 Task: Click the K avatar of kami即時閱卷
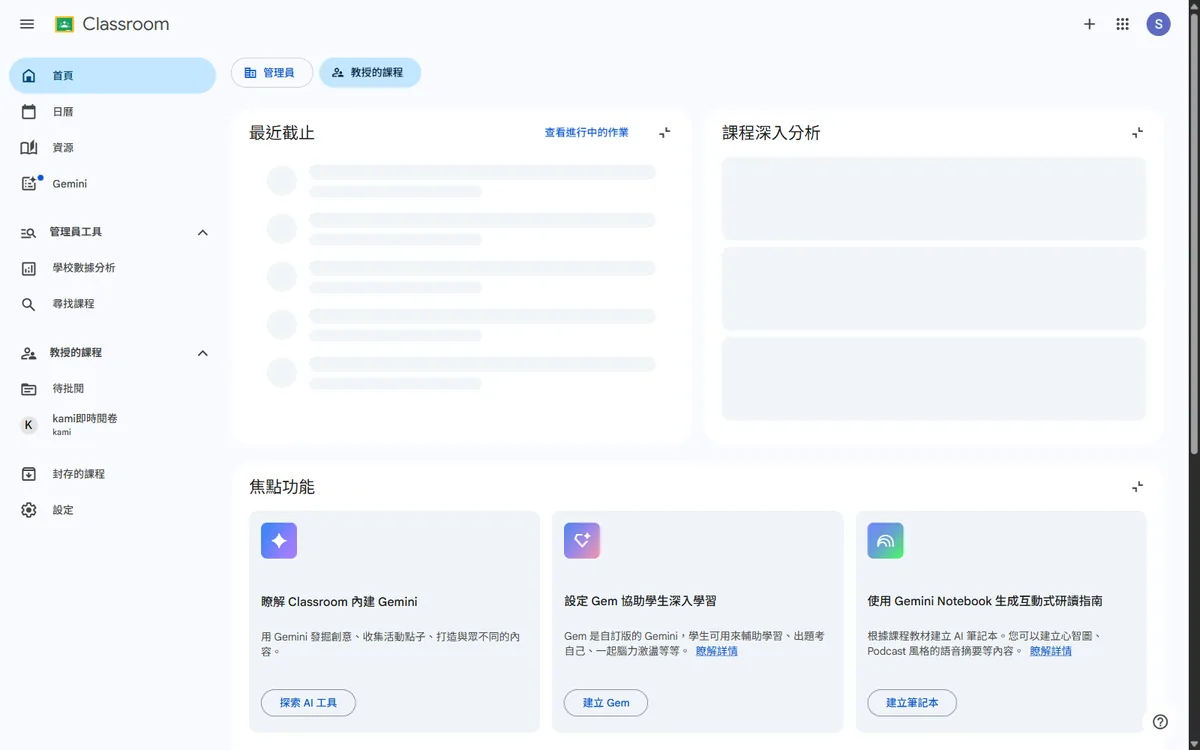click(x=29, y=425)
